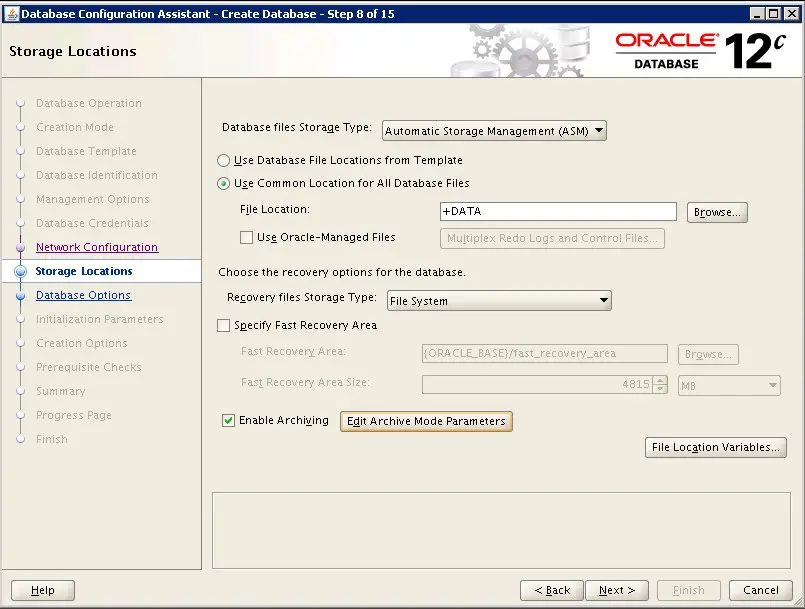
Task: Click the Help button
Action: (43, 591)
